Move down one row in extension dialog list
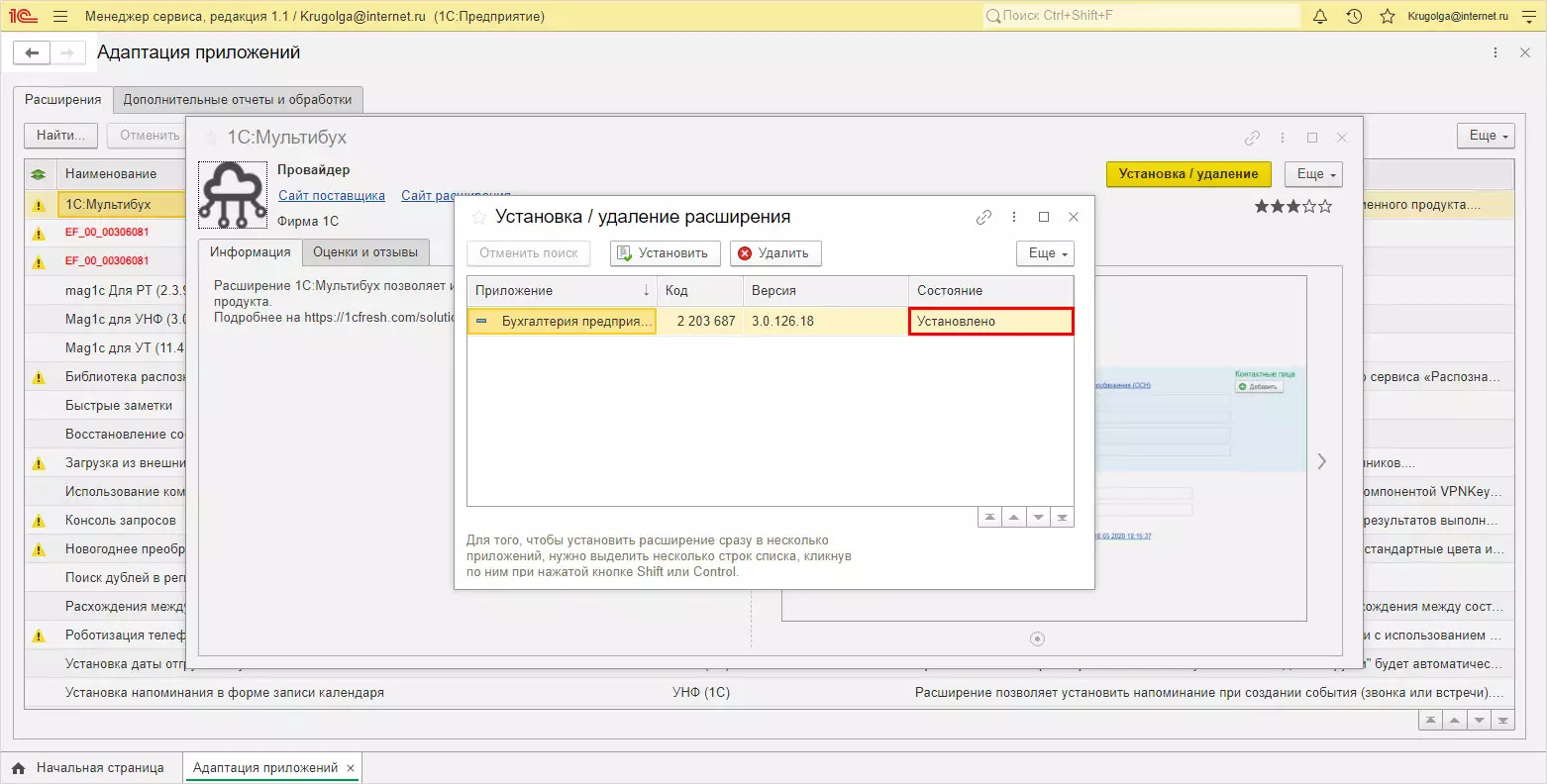1547x784 pixels. (x=1038, y=518)
